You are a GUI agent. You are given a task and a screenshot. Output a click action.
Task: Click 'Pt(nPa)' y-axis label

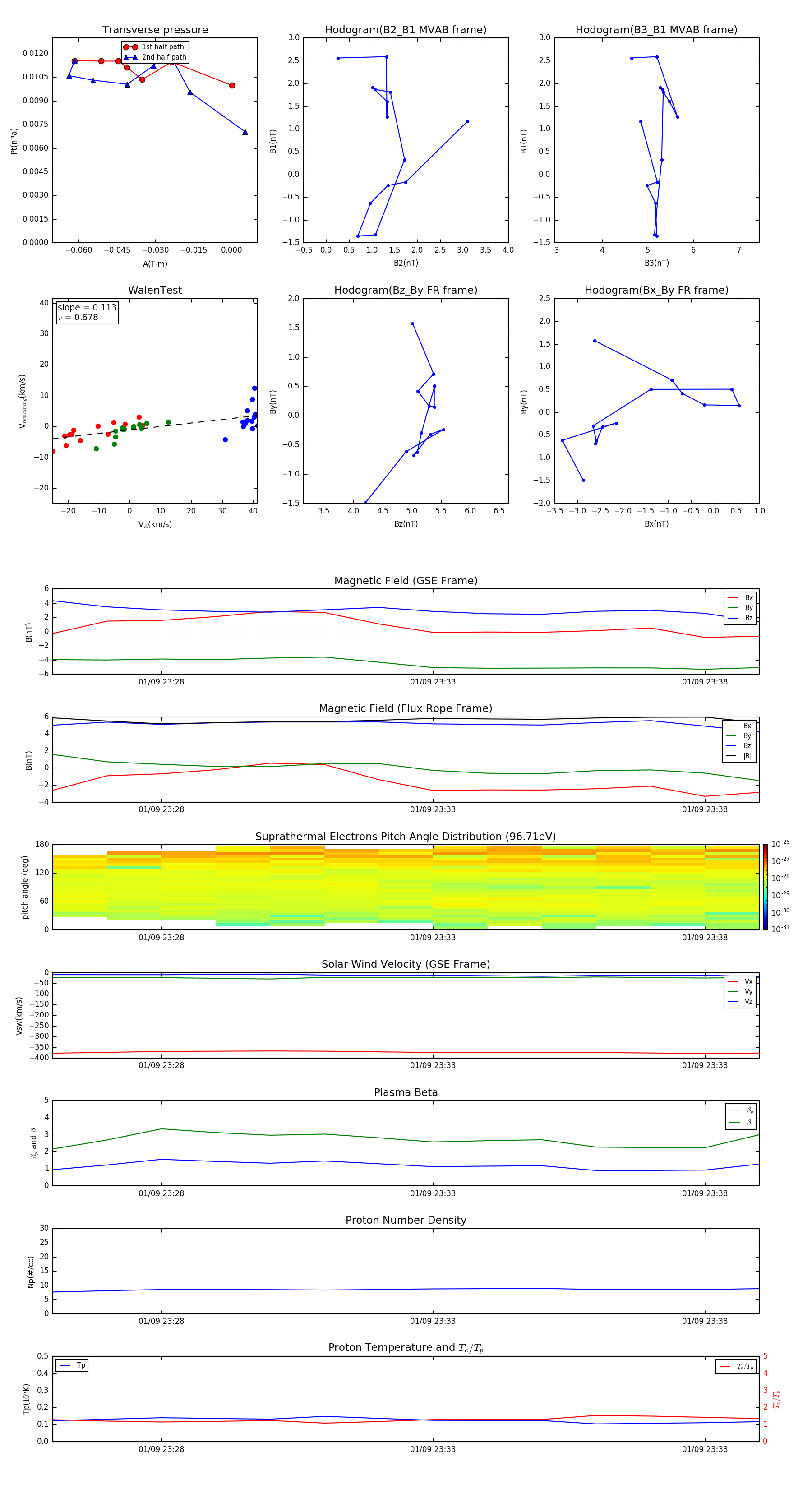click(x=14, y=141)
